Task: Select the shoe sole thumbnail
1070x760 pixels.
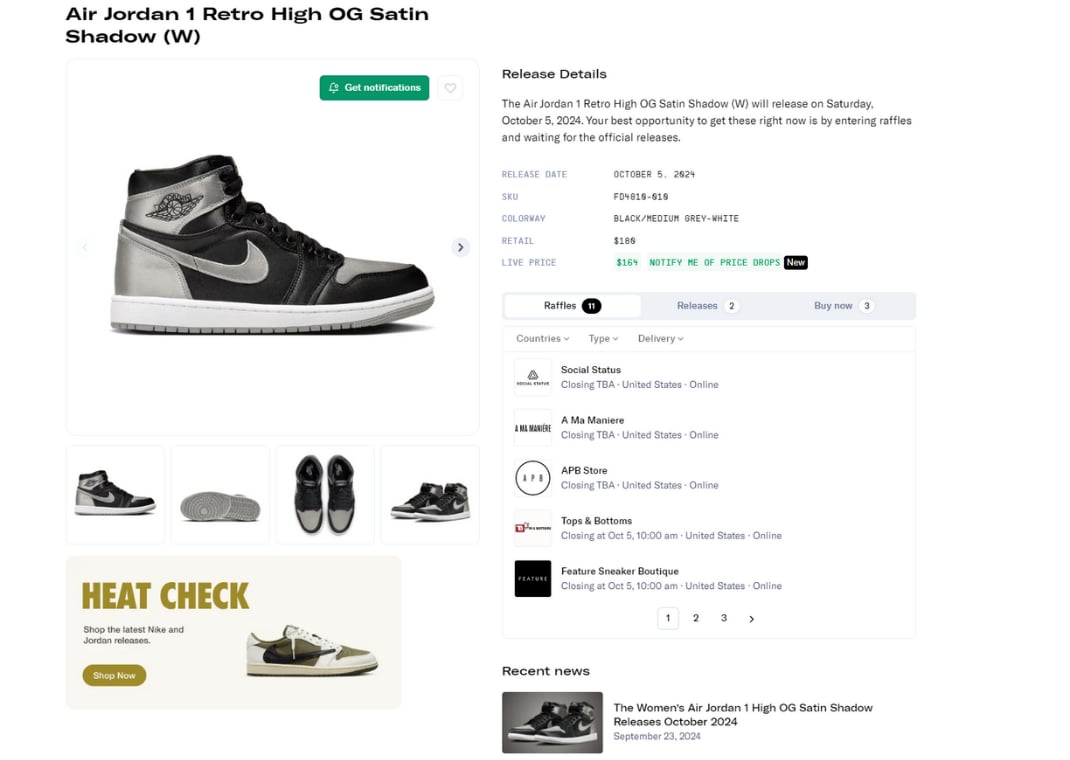Action: (220, 496)
